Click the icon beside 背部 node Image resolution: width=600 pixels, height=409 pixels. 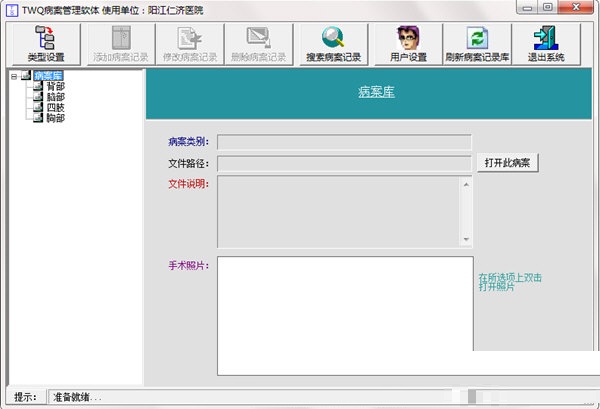[38, 86]
